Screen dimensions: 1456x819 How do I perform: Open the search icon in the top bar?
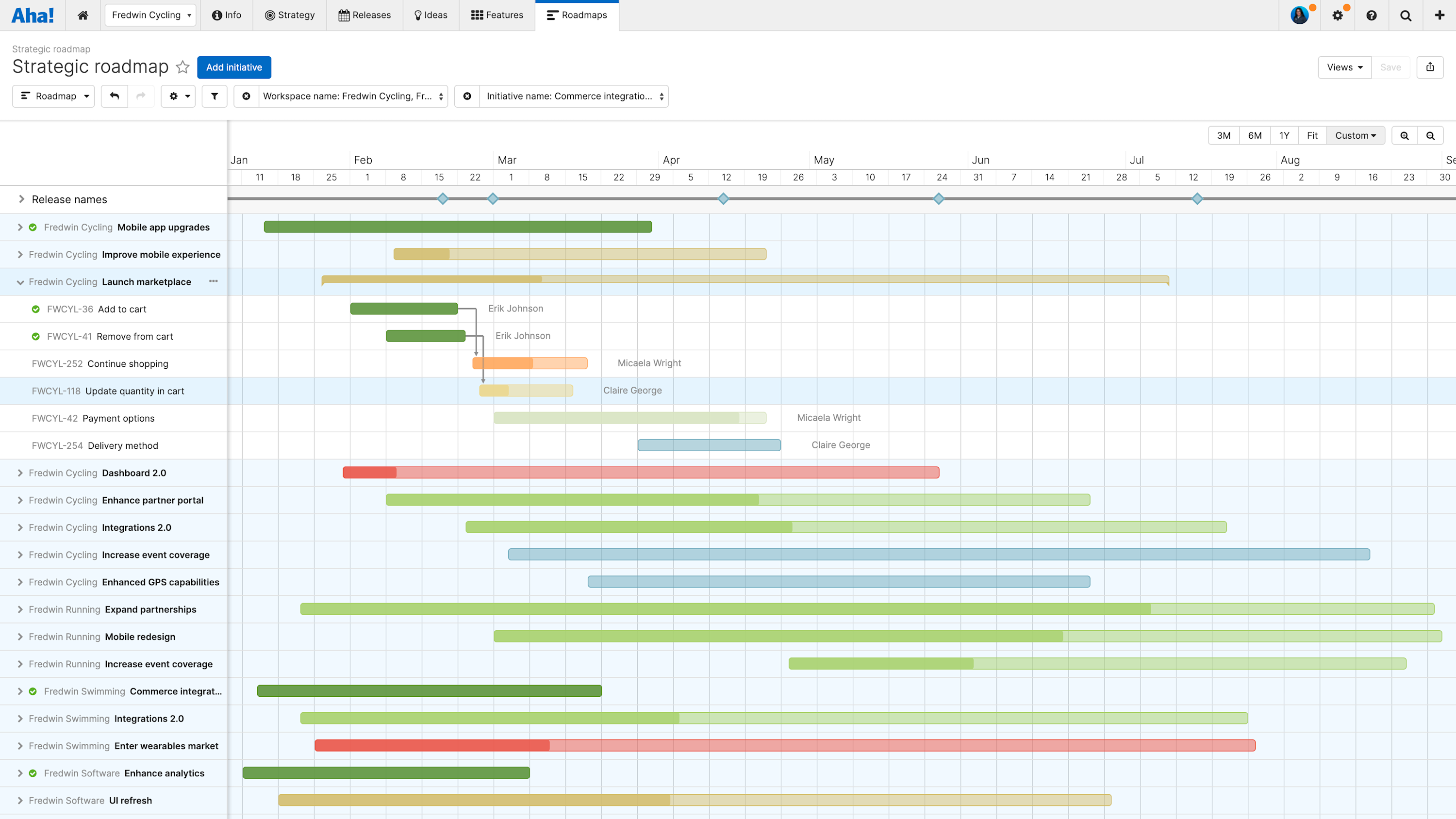pyautogui.click(x=1406, y=15)
